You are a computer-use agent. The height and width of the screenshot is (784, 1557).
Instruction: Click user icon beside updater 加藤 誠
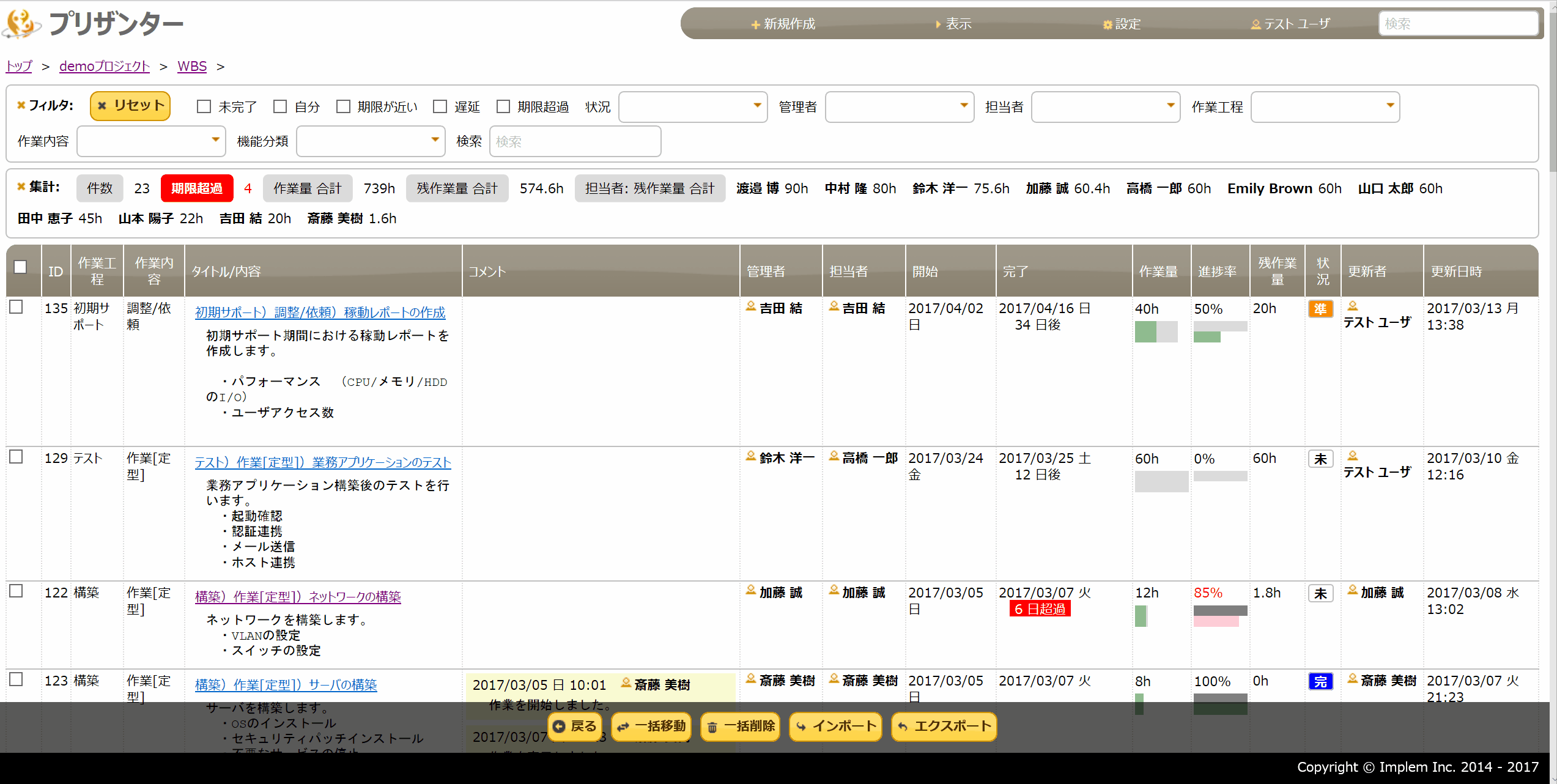(x=1353, y=590)
